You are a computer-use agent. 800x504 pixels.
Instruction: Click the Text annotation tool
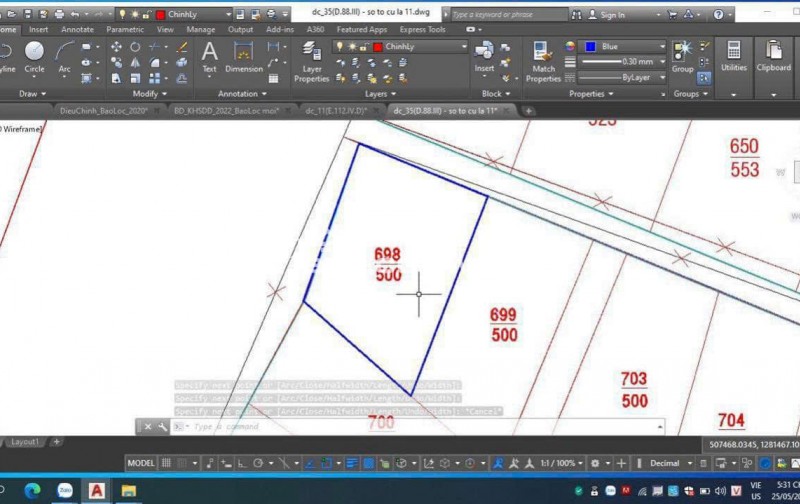tap(209, 56)
